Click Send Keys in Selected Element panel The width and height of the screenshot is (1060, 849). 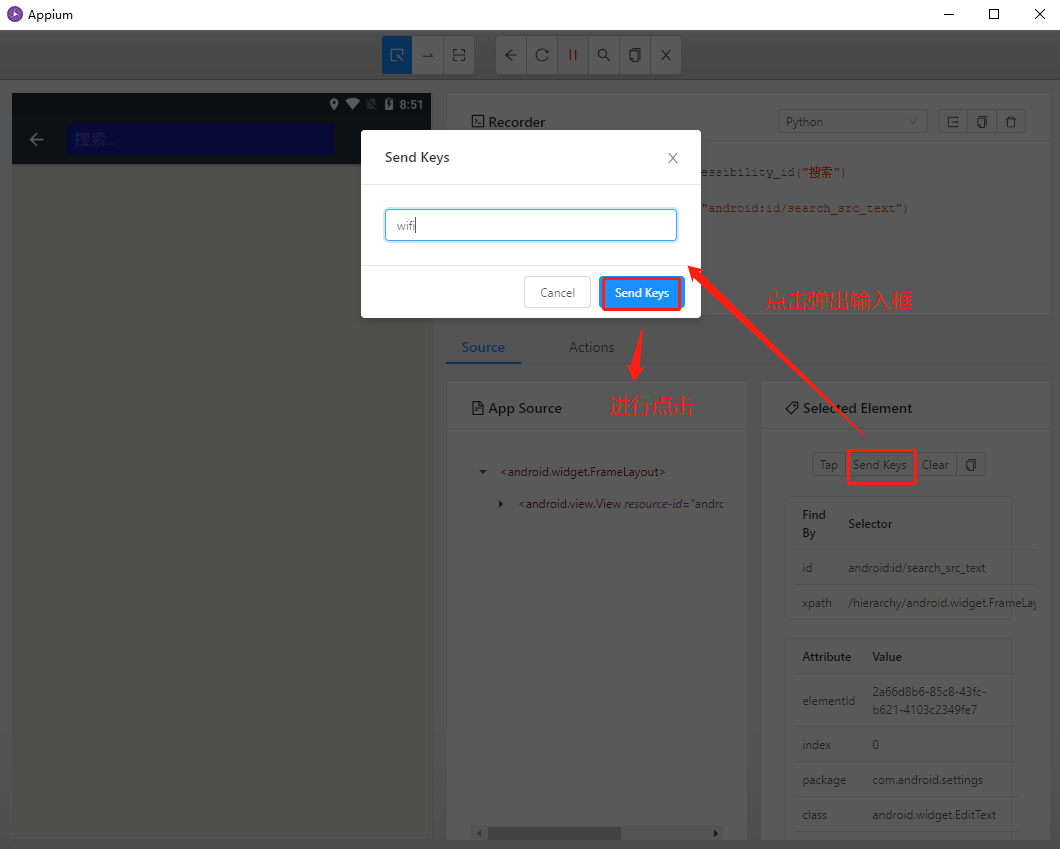click(880, 465)
